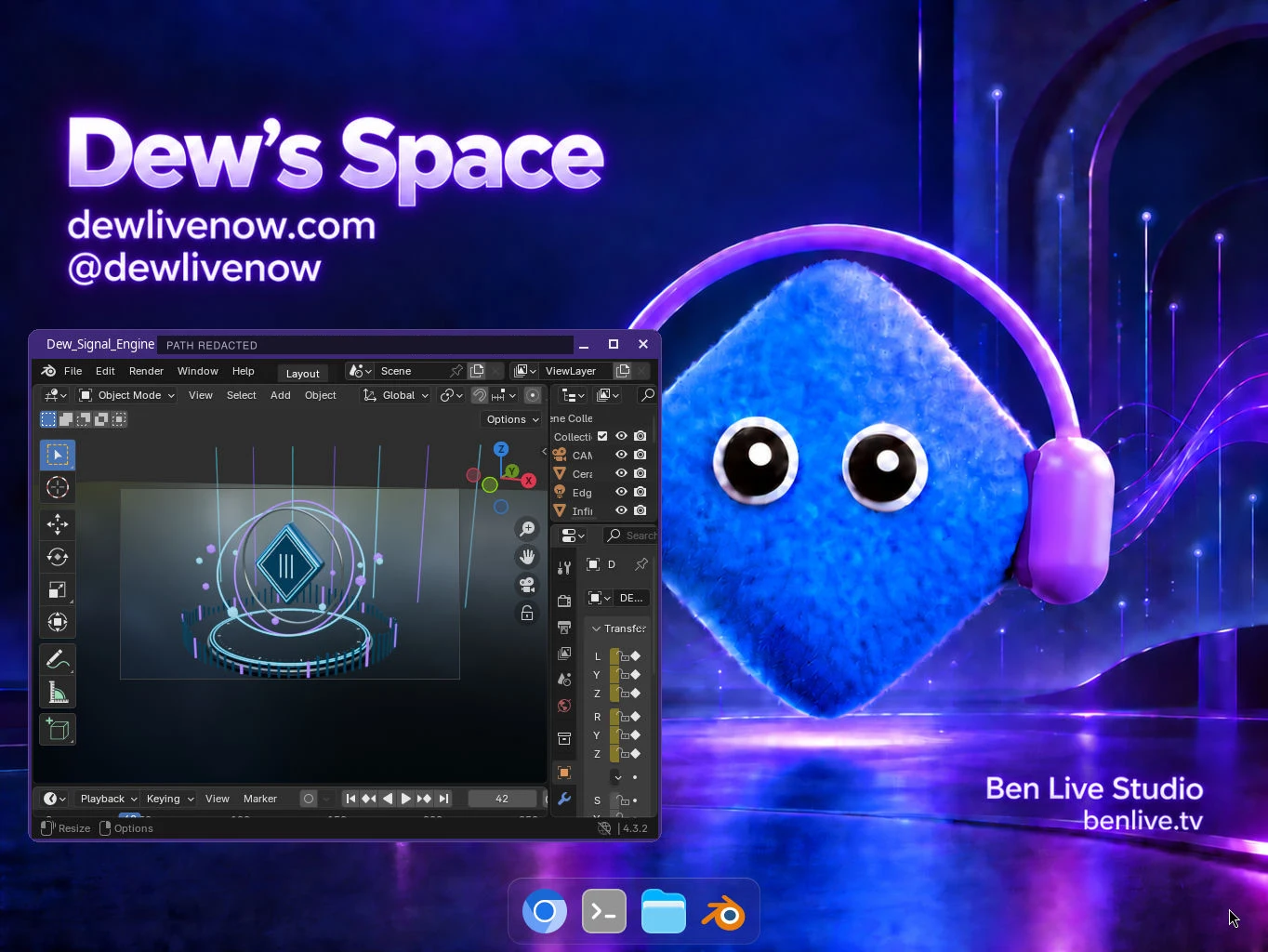The image size is (1268, 952).
Task: Select the Transform tool
Action: tap(58, 622)
